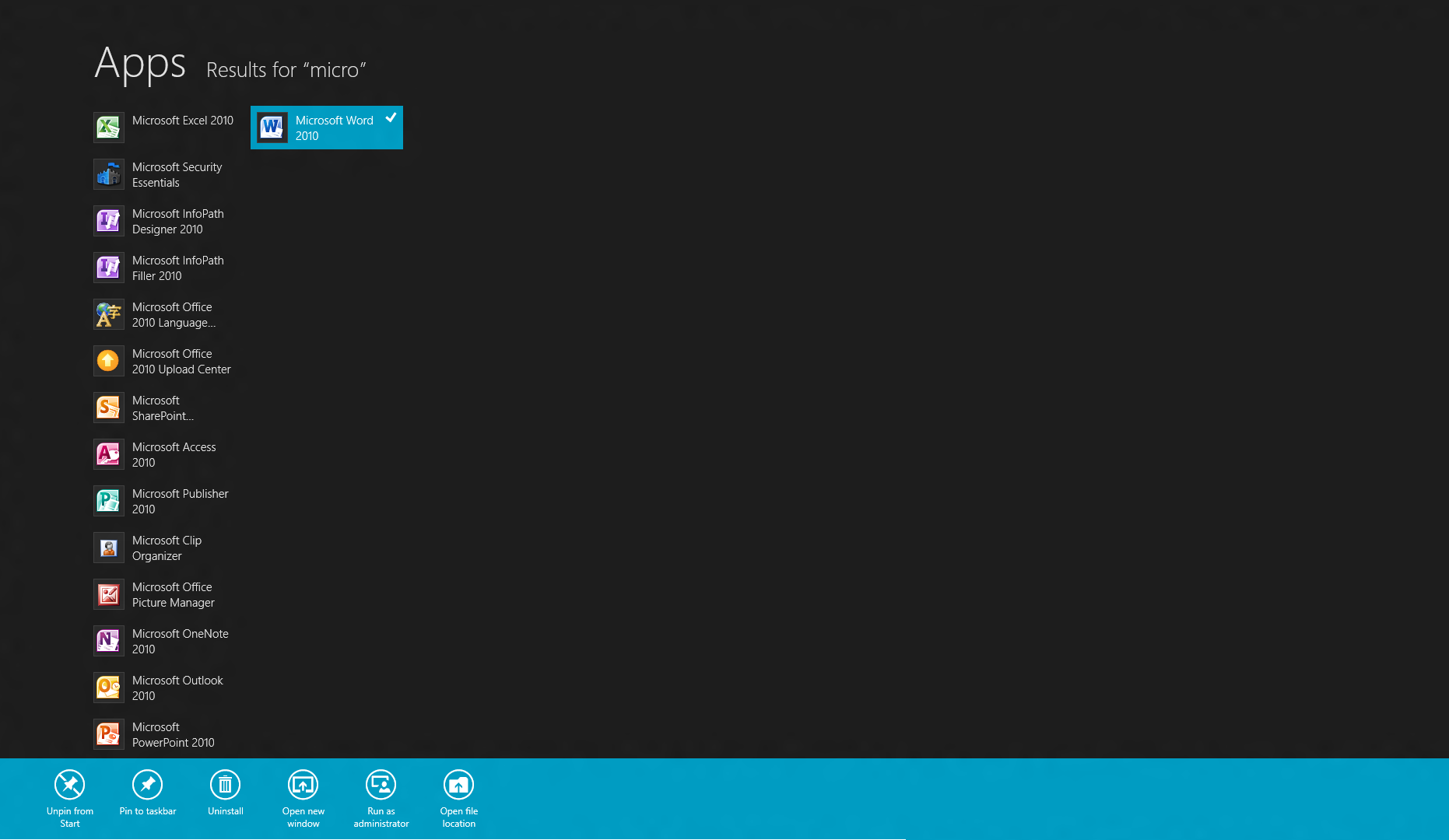Open file location of Word

tap(459, 785)
